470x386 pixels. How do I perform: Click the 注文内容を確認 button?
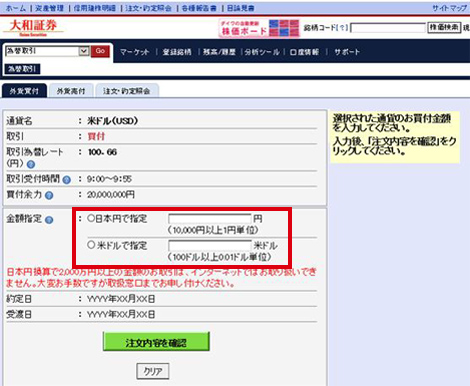pyautogui.click(x=156, y=342)
